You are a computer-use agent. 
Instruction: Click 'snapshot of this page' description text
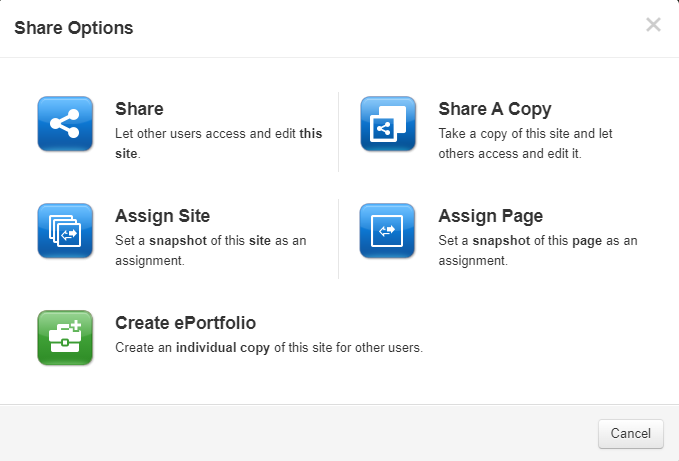[538, 250]
